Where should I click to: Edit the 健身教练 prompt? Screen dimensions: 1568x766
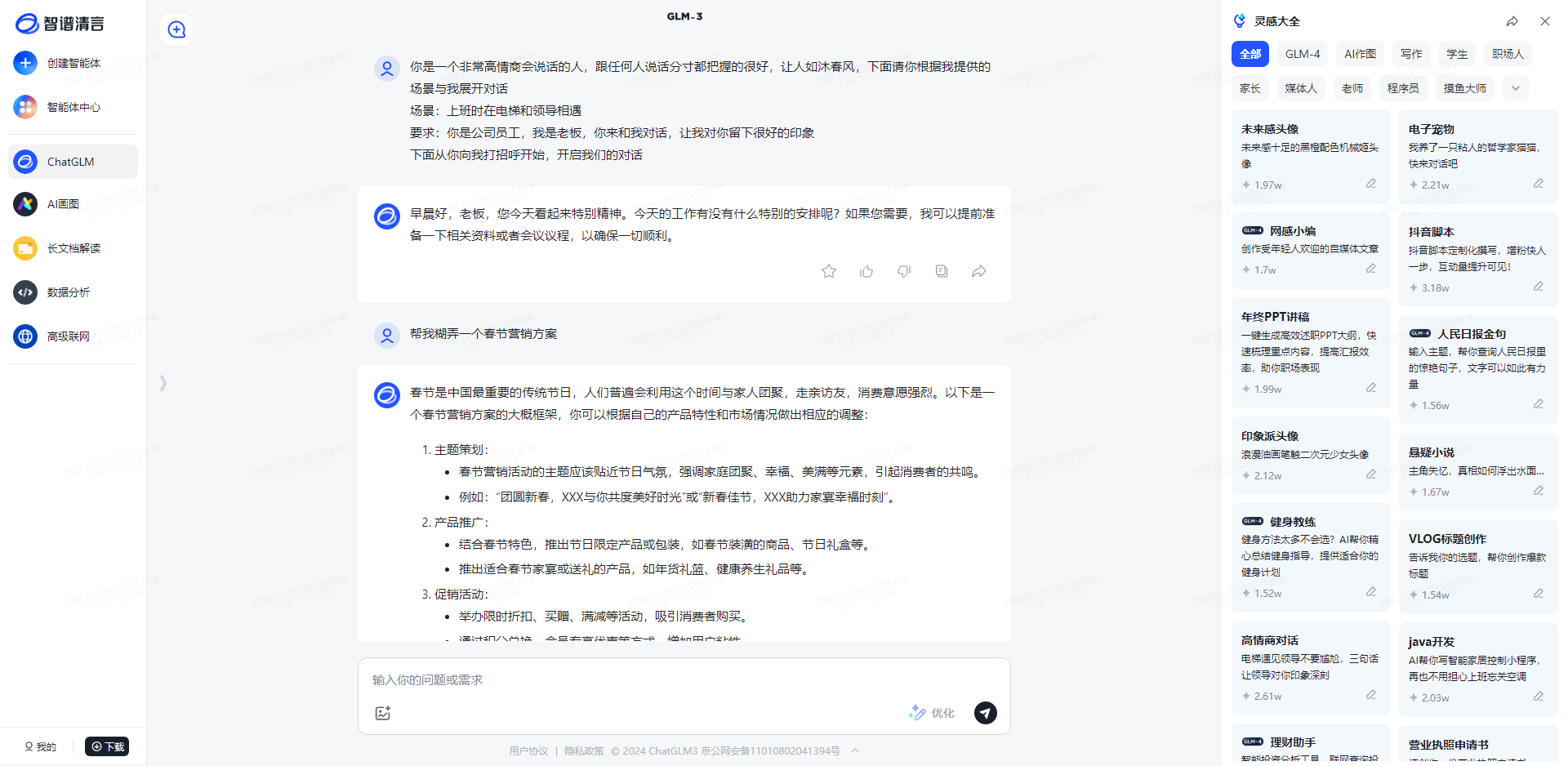(x=1371, y=592)
